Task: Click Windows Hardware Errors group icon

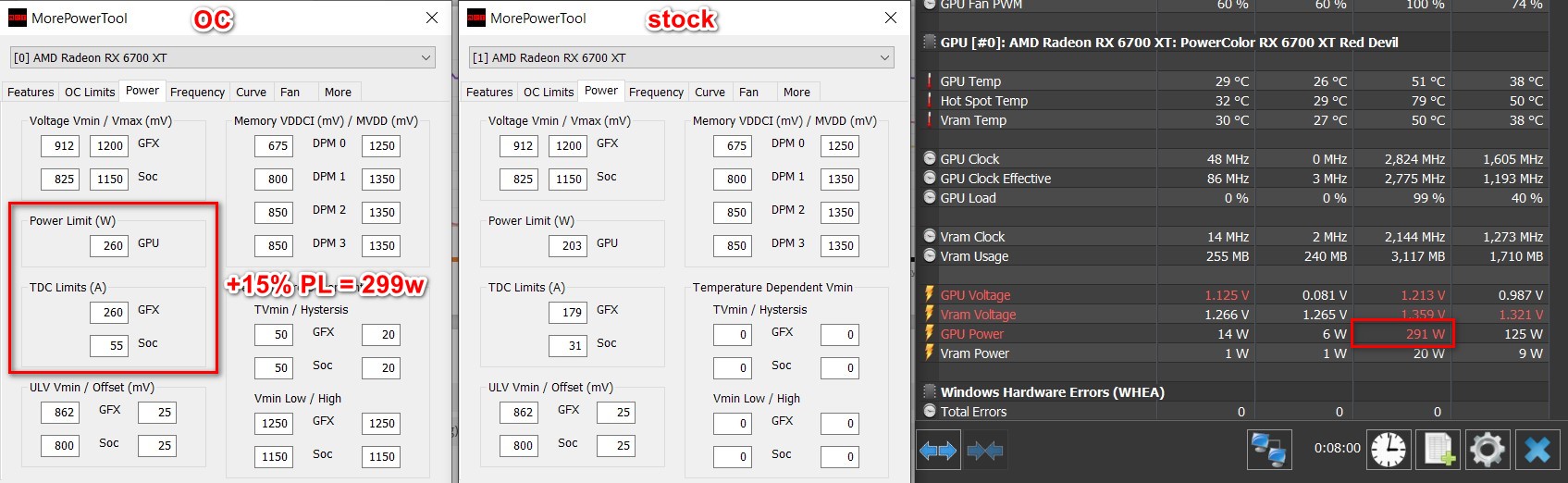Action: coord(930,392)
